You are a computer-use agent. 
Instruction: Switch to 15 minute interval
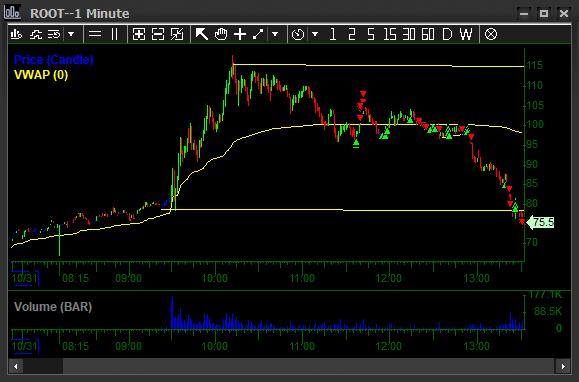click(390, 34)
